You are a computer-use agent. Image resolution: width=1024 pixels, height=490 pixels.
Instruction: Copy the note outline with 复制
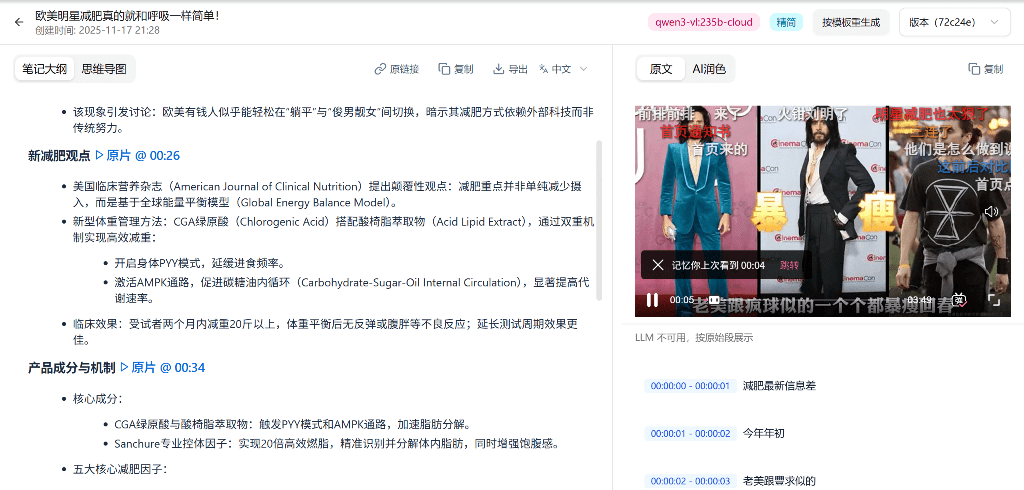[x=456, y=69]
